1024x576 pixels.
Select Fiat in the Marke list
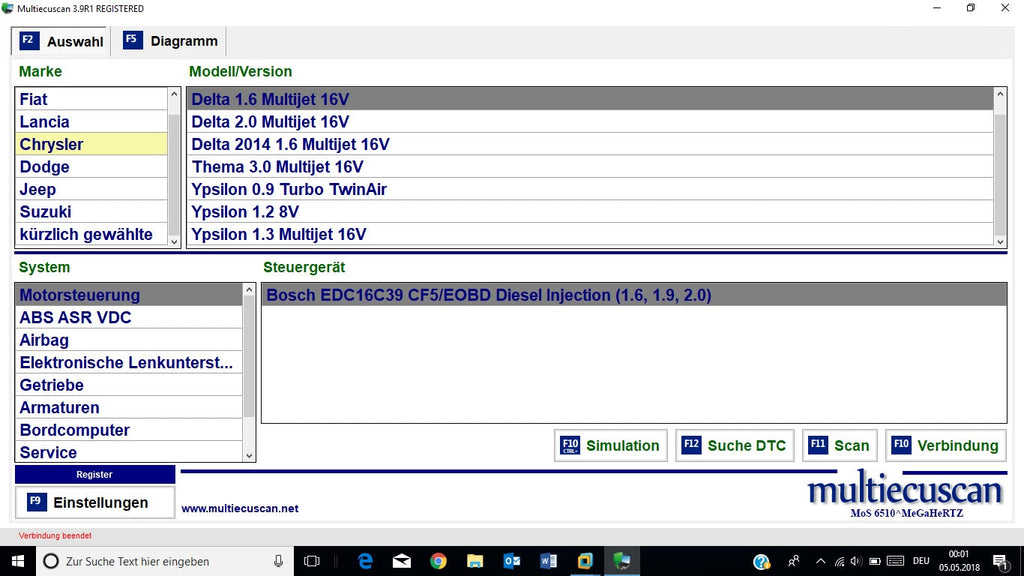click(91, 99)
